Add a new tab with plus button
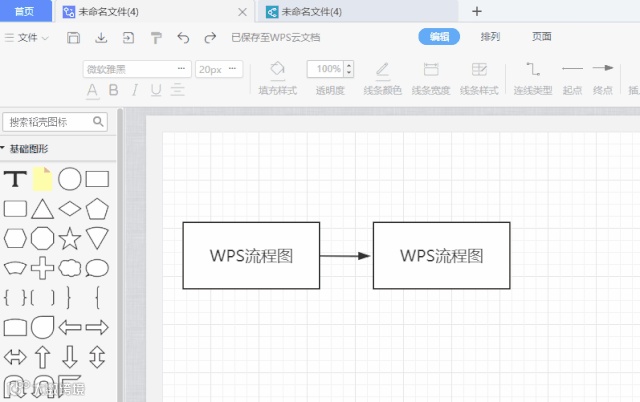The image size is (640, 402). click(x=477, y=11)
